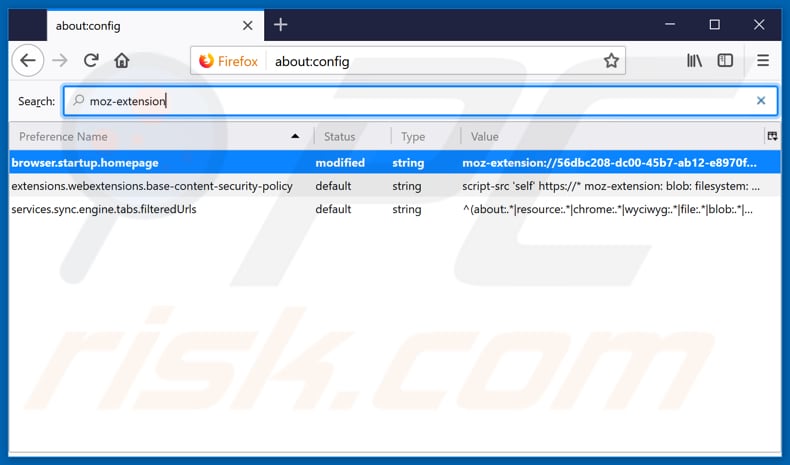The height and width of the screenshot is (465, 790).
Task: Click the forward arrow navigation button
Action: tap(60, 60)
